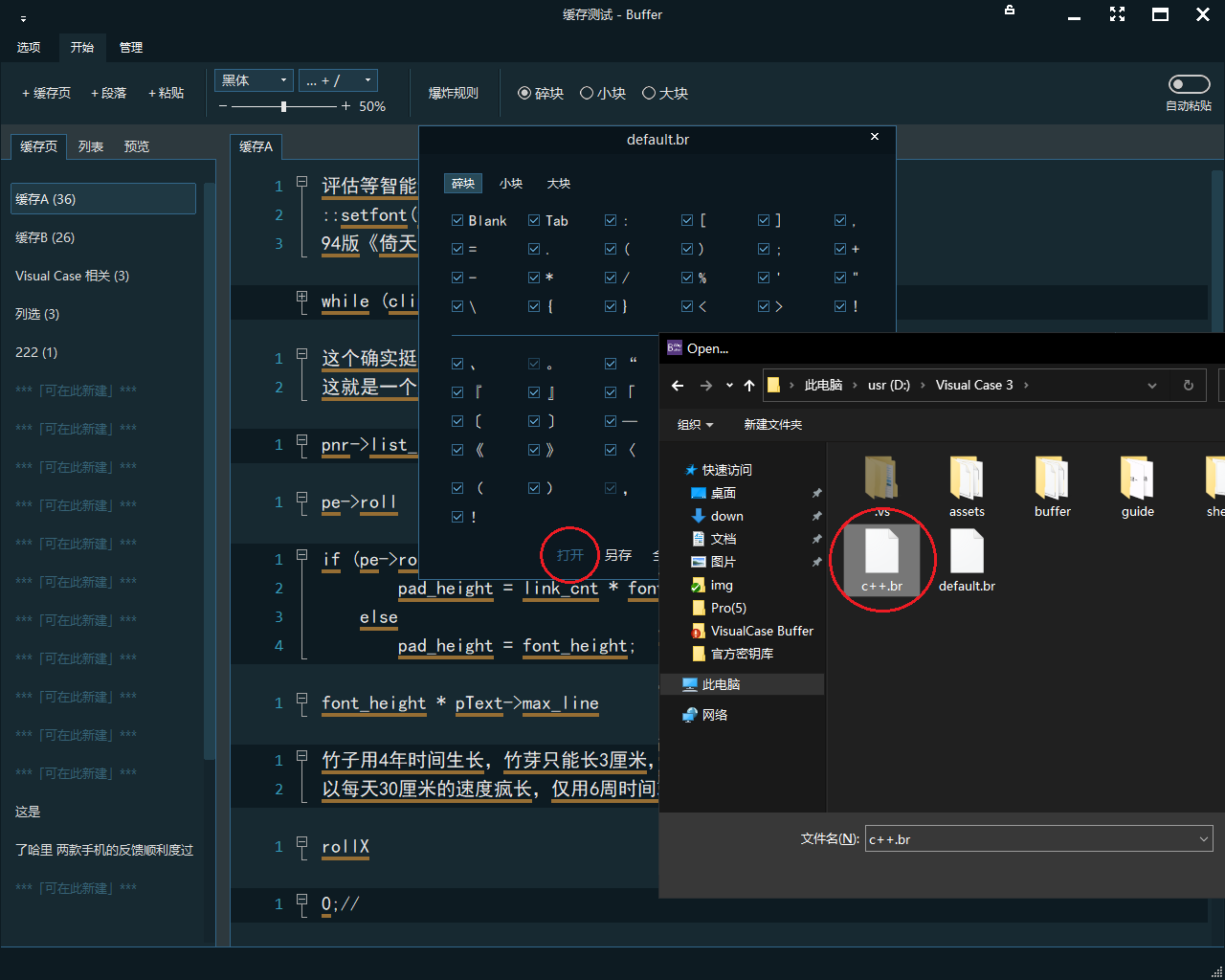Viewport: 1225px width, 980px height.
Task: Open the 组织 dropdown menu
Action: [x=696, y=425]
